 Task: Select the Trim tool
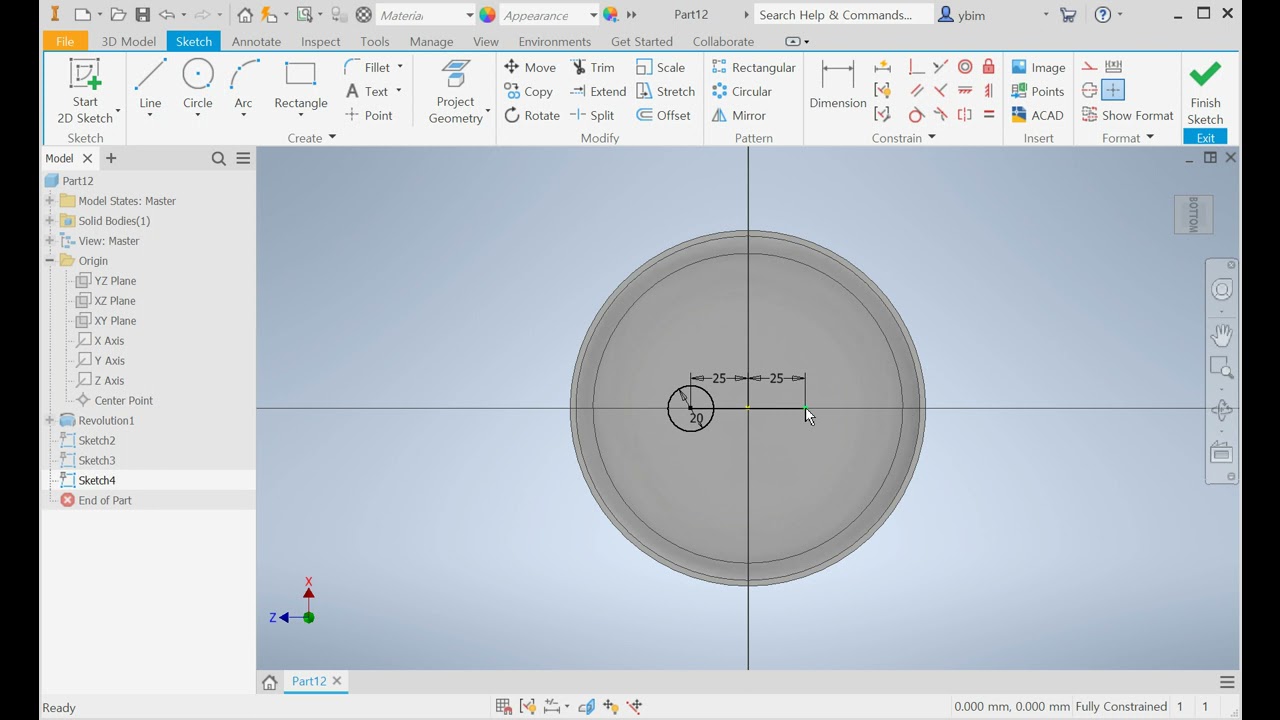[x=593, y=67]
